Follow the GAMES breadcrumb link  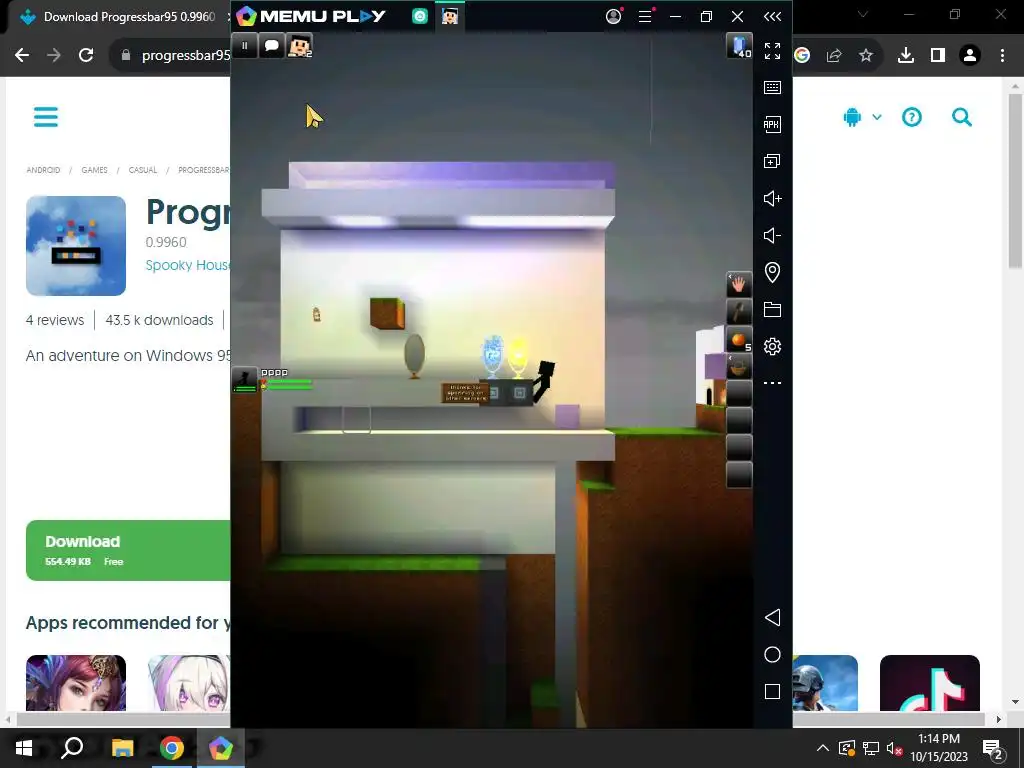coord(94,170)
